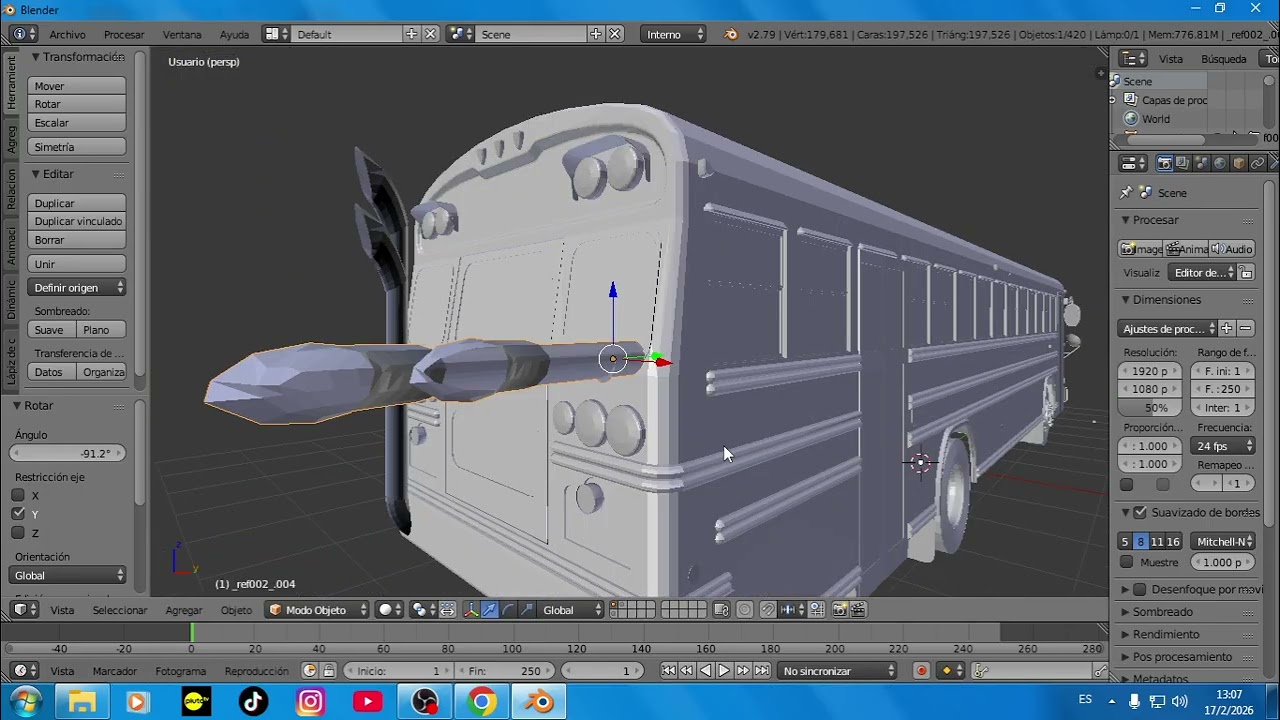Open the Procesar menu
This screenshot has width=1280, height=720.
124,34
